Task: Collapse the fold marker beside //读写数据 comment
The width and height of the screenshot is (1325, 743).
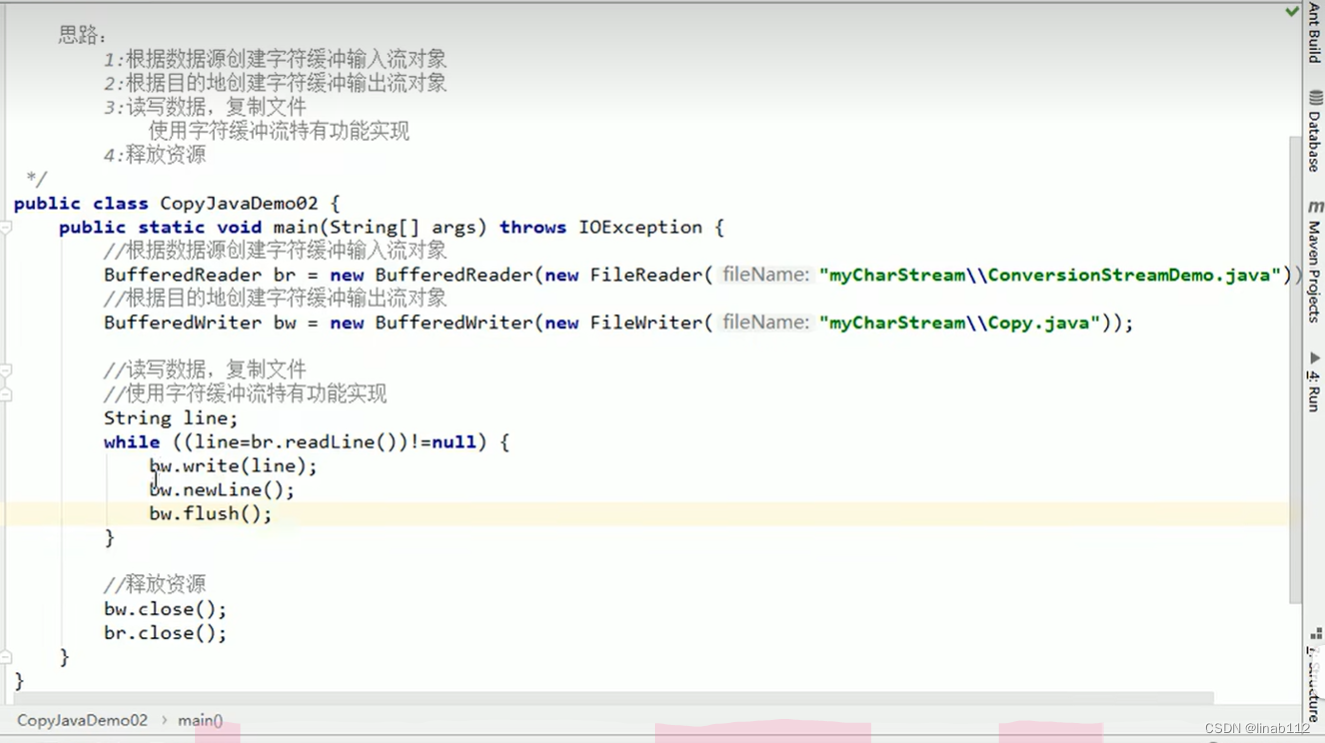Action: pos(5,371)
